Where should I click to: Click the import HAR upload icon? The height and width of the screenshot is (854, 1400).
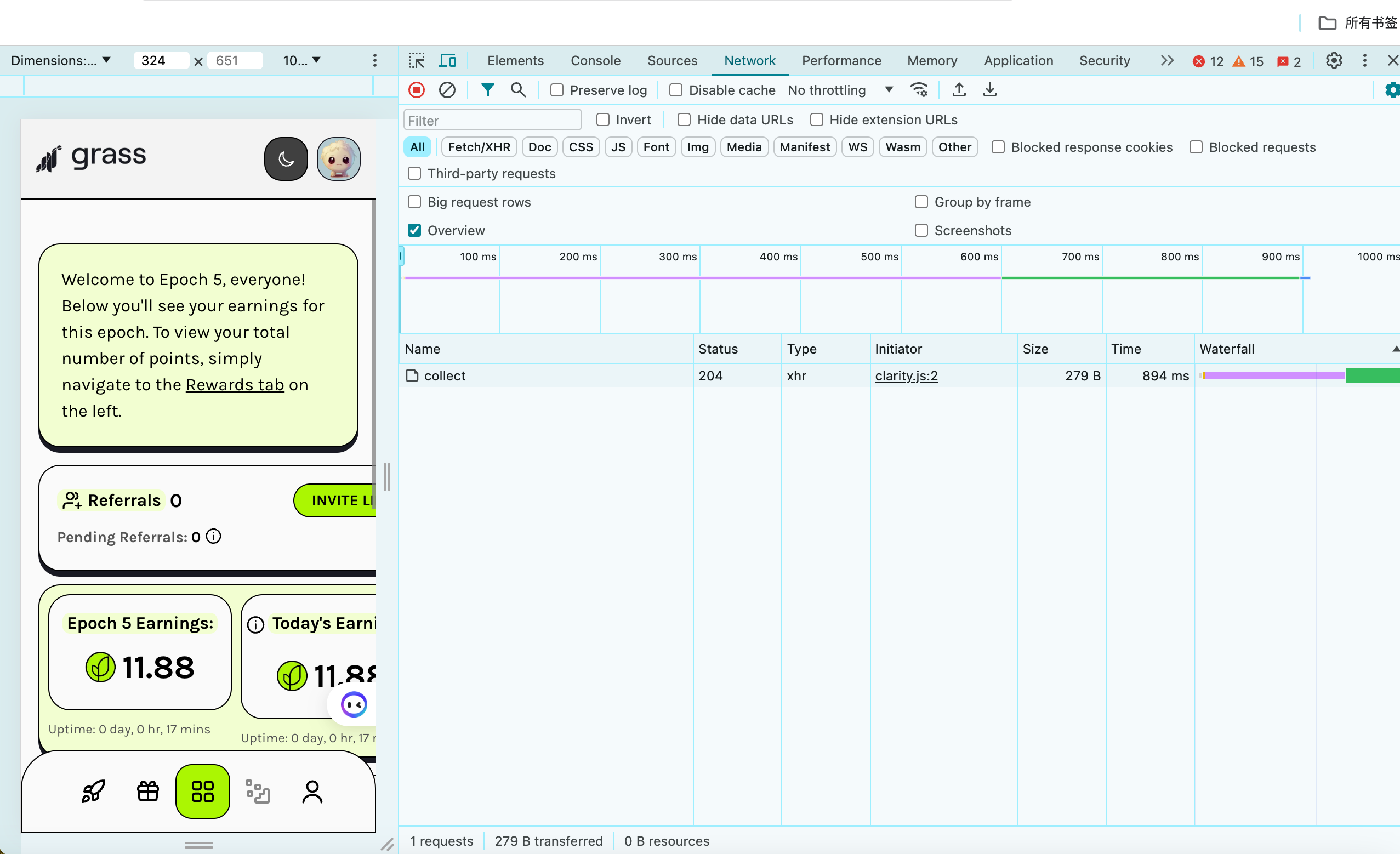click(959, 90)
